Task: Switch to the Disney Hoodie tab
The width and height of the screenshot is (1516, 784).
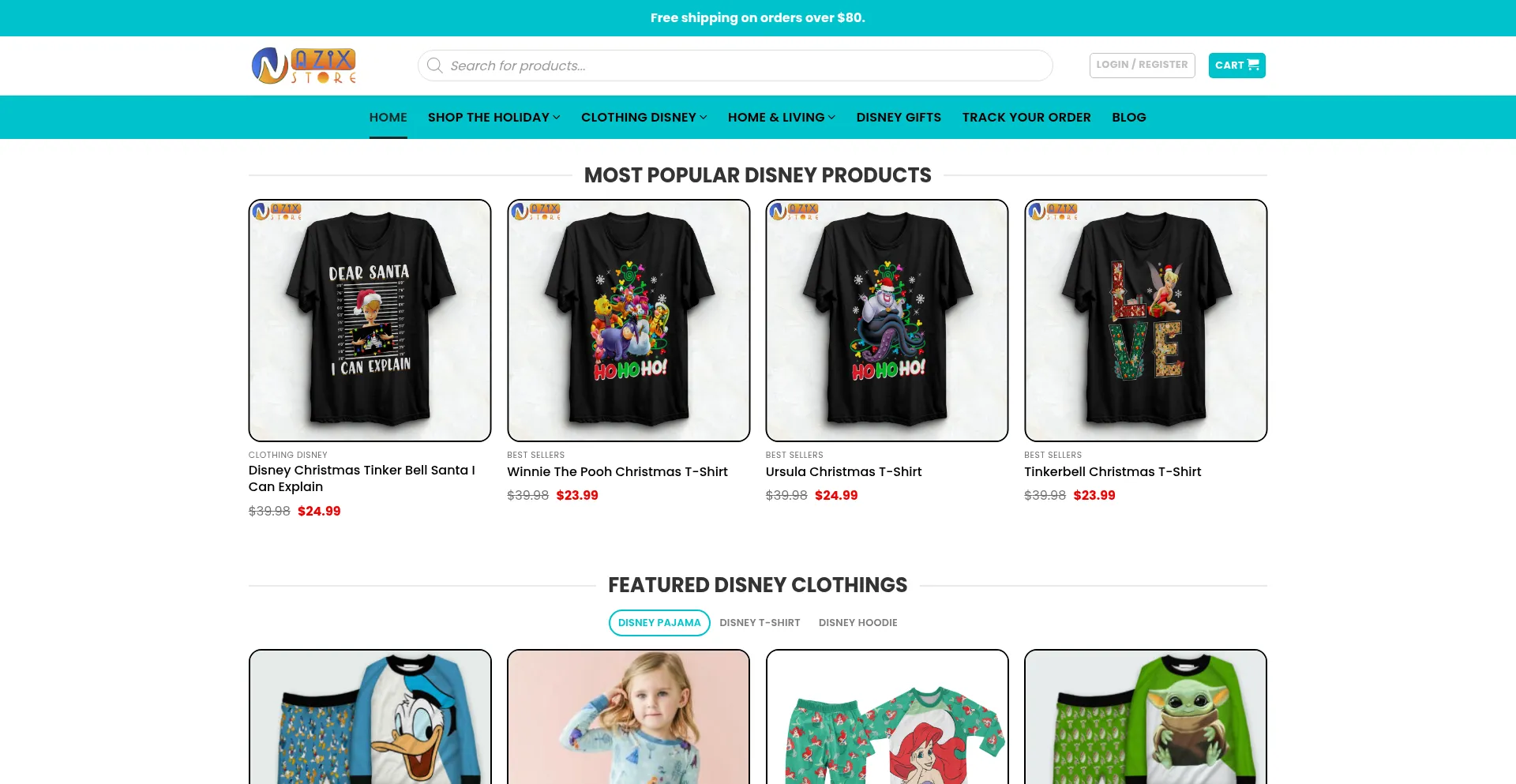Action: click(857, 623)
